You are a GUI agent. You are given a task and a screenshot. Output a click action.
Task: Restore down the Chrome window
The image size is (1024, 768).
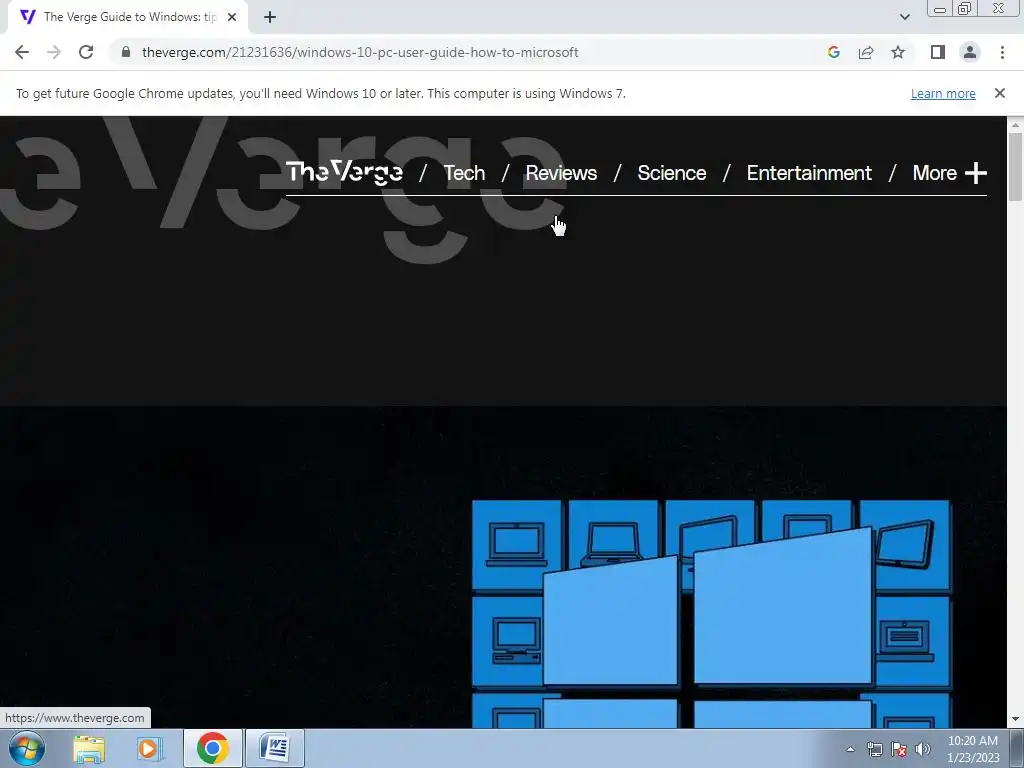point(965,8)
